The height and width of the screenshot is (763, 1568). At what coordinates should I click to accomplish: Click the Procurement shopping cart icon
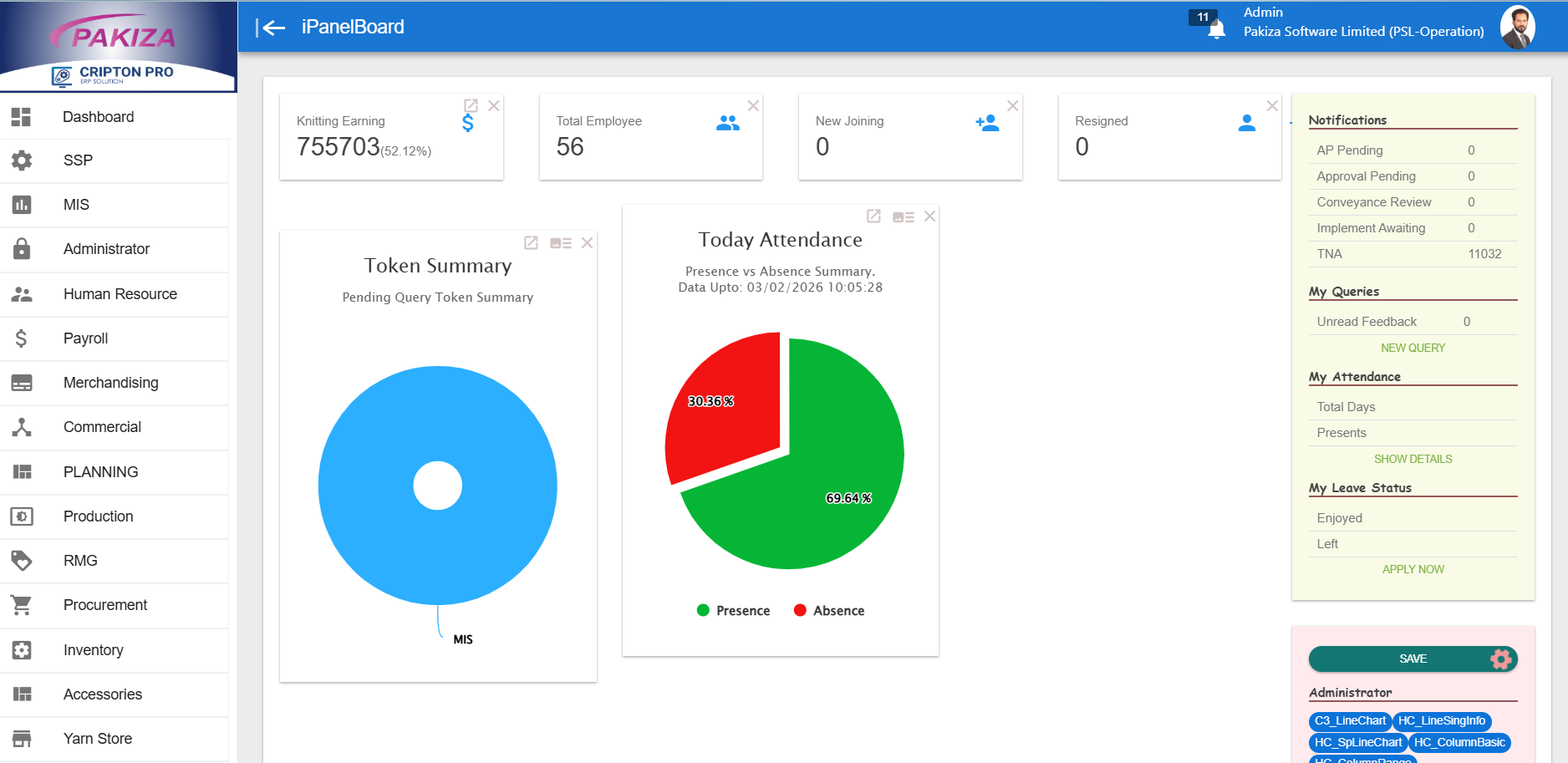(21, 605)
